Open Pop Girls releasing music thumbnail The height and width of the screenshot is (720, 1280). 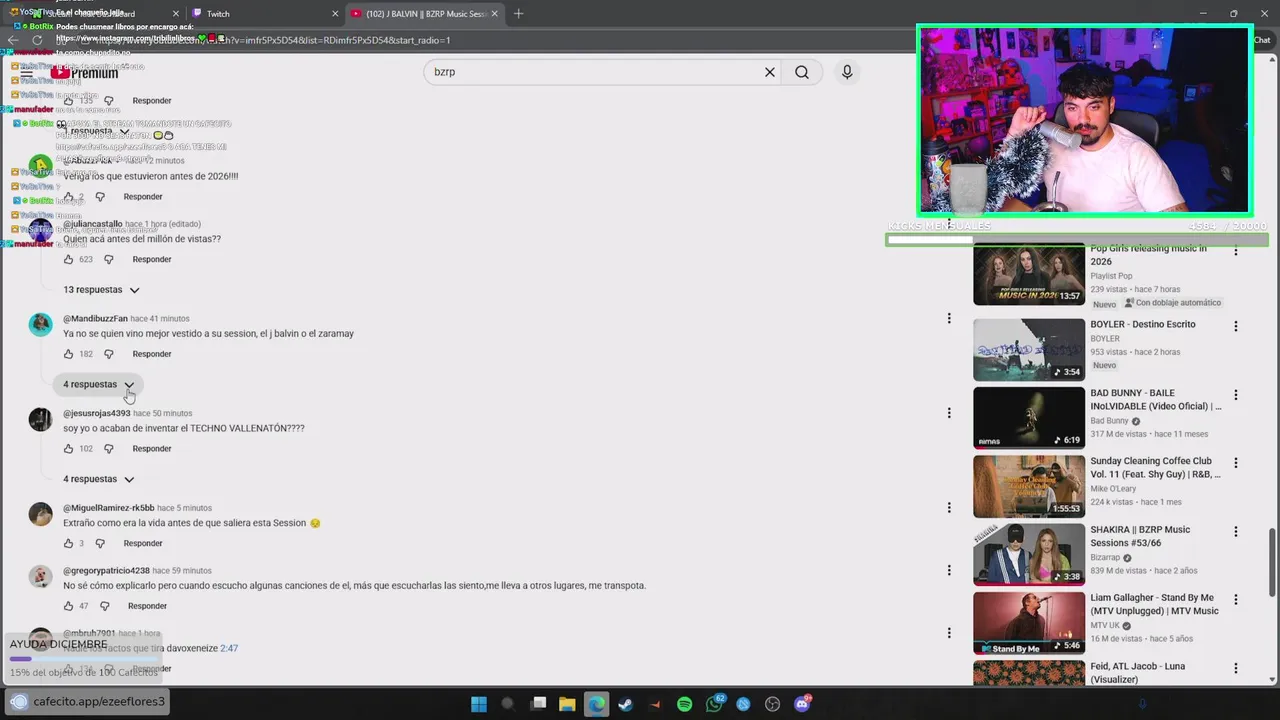[1029, 275]
